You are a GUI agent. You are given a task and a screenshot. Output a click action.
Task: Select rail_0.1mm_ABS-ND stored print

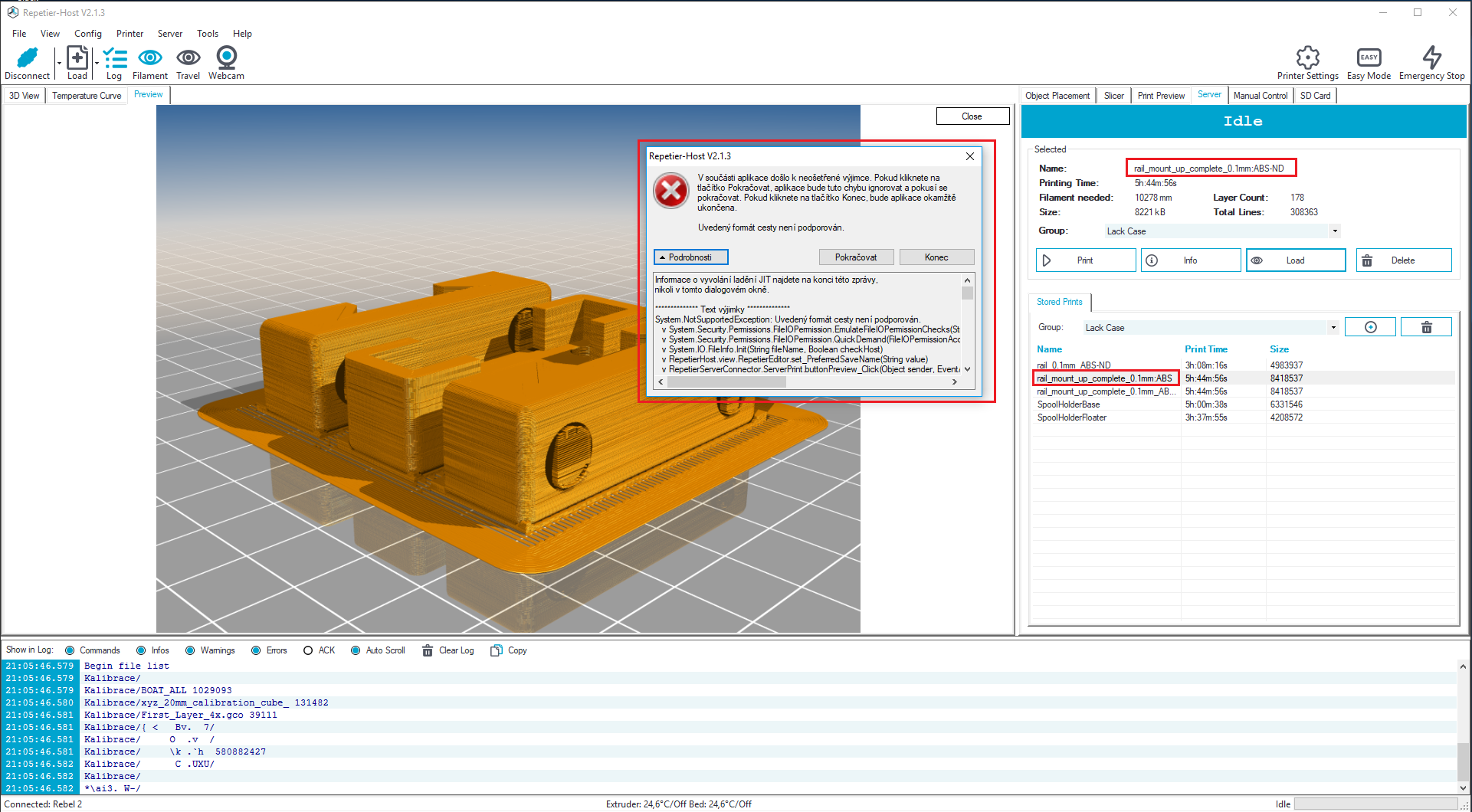click(x=1245, y=365)
